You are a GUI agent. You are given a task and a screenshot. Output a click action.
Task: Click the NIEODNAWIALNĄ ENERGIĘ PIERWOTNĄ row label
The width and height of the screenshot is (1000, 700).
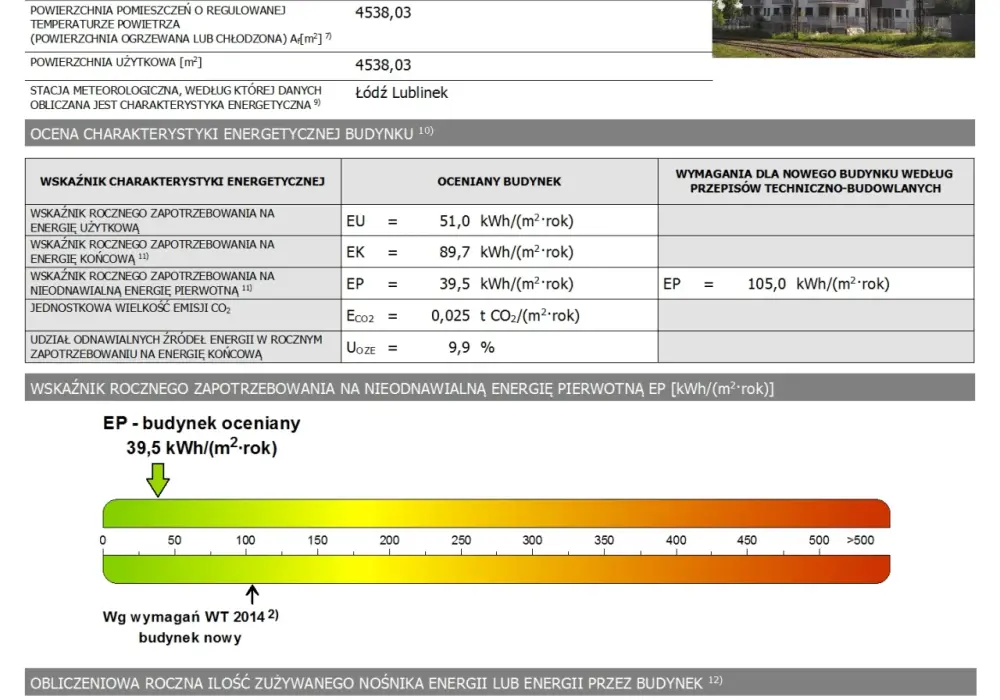(152, 284)
